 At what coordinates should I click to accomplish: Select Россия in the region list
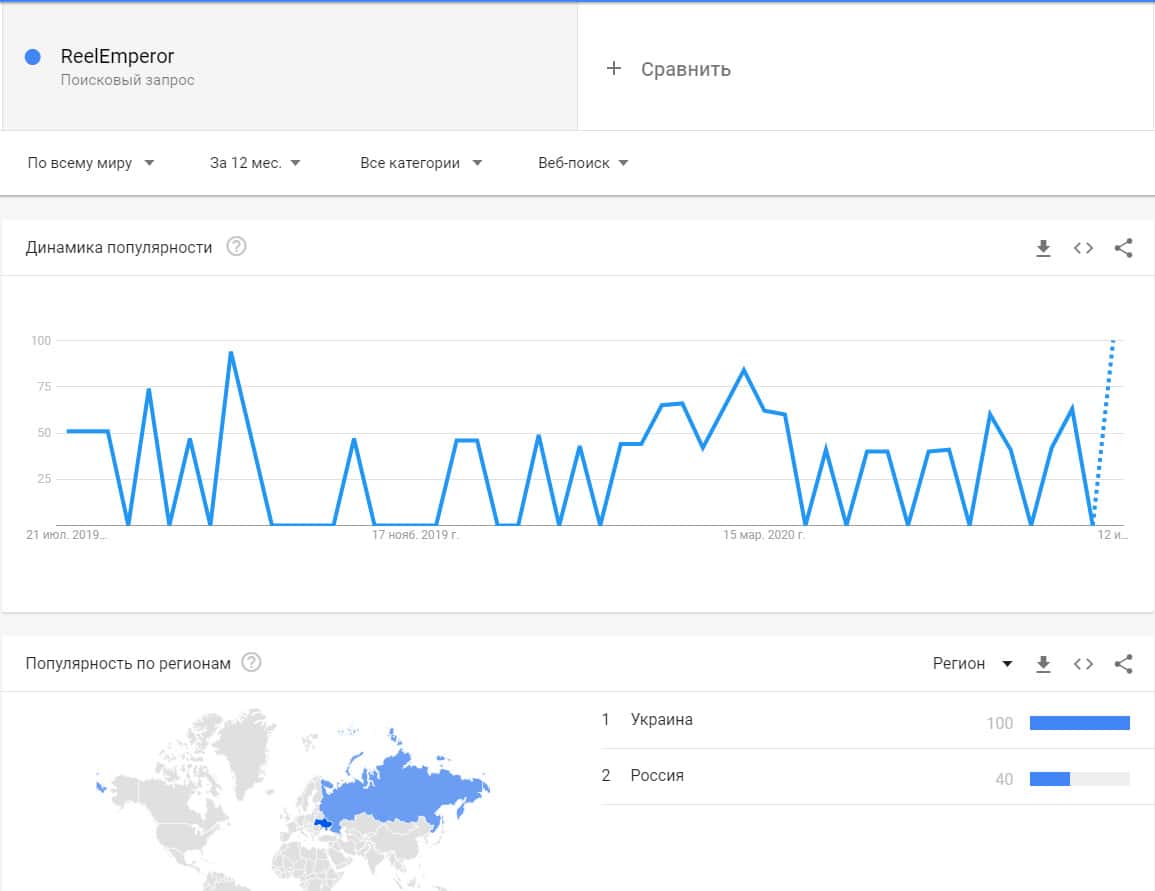657,776
